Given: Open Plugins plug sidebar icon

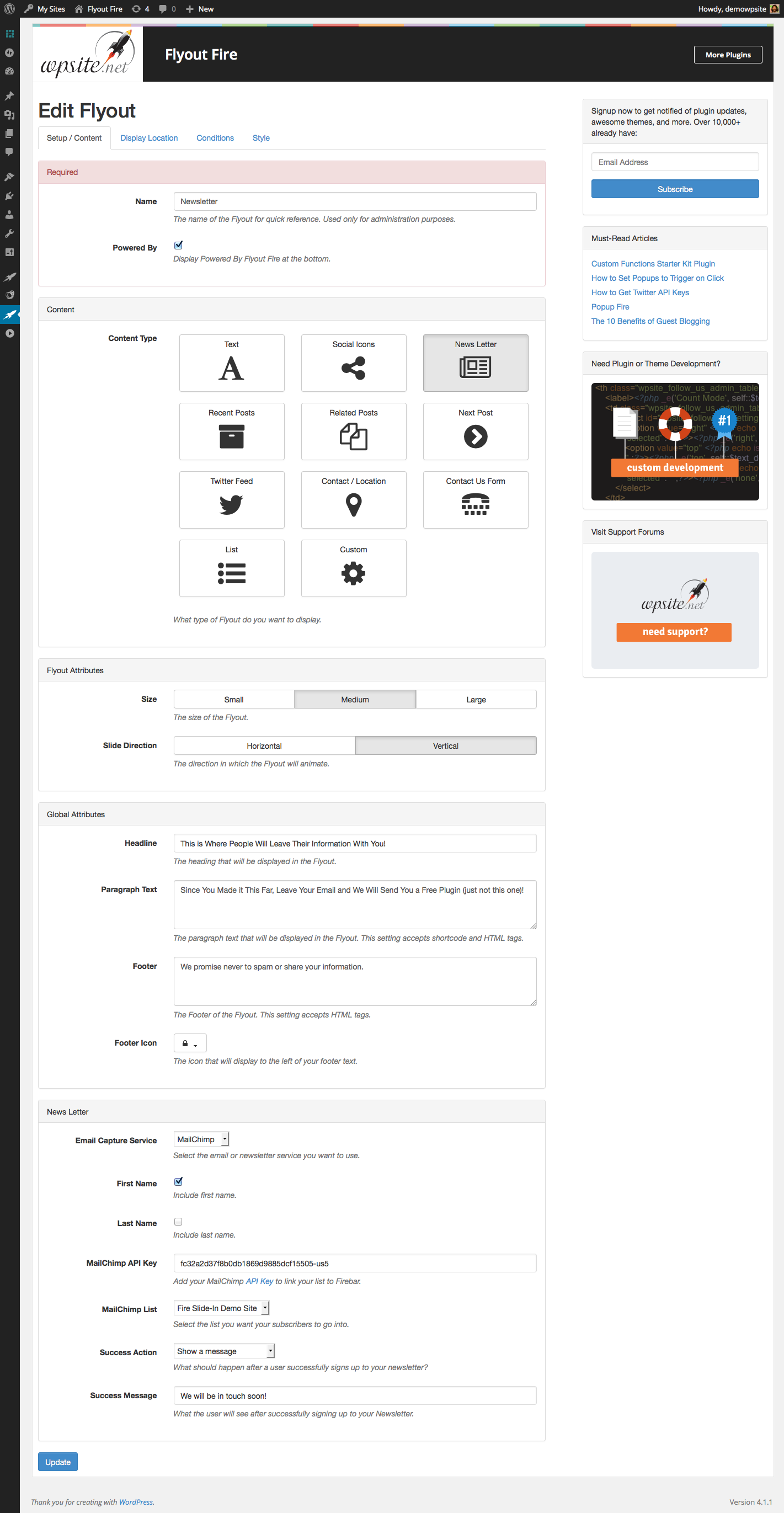Looking at the screenshot, I should 9,195.
